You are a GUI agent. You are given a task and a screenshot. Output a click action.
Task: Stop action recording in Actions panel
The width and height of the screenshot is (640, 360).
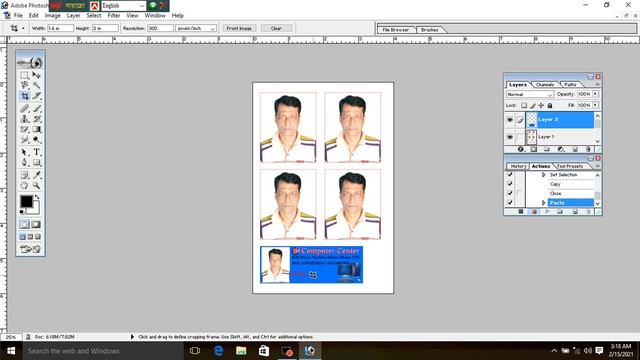coord(520,211)
